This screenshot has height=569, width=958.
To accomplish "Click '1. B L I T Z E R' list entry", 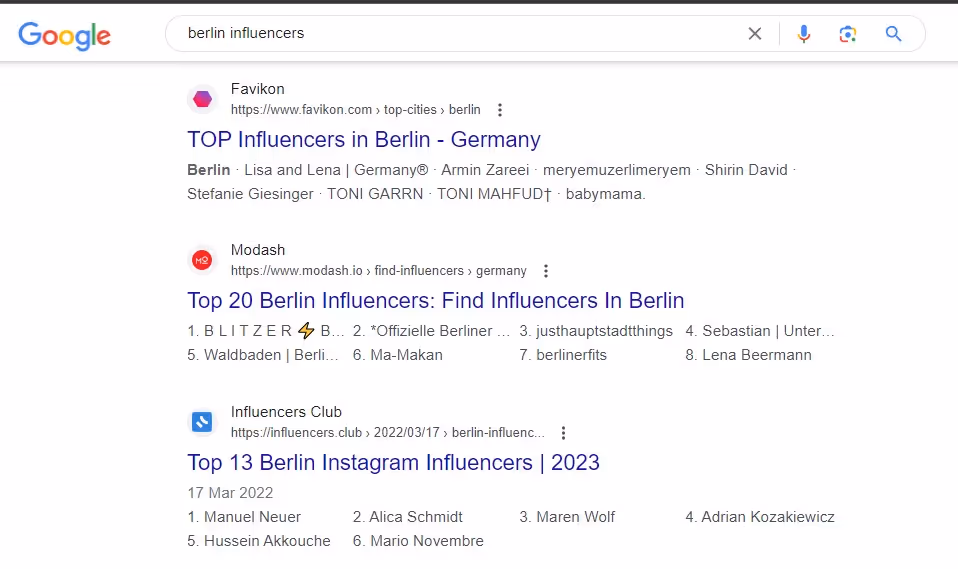I will point(266,331).
